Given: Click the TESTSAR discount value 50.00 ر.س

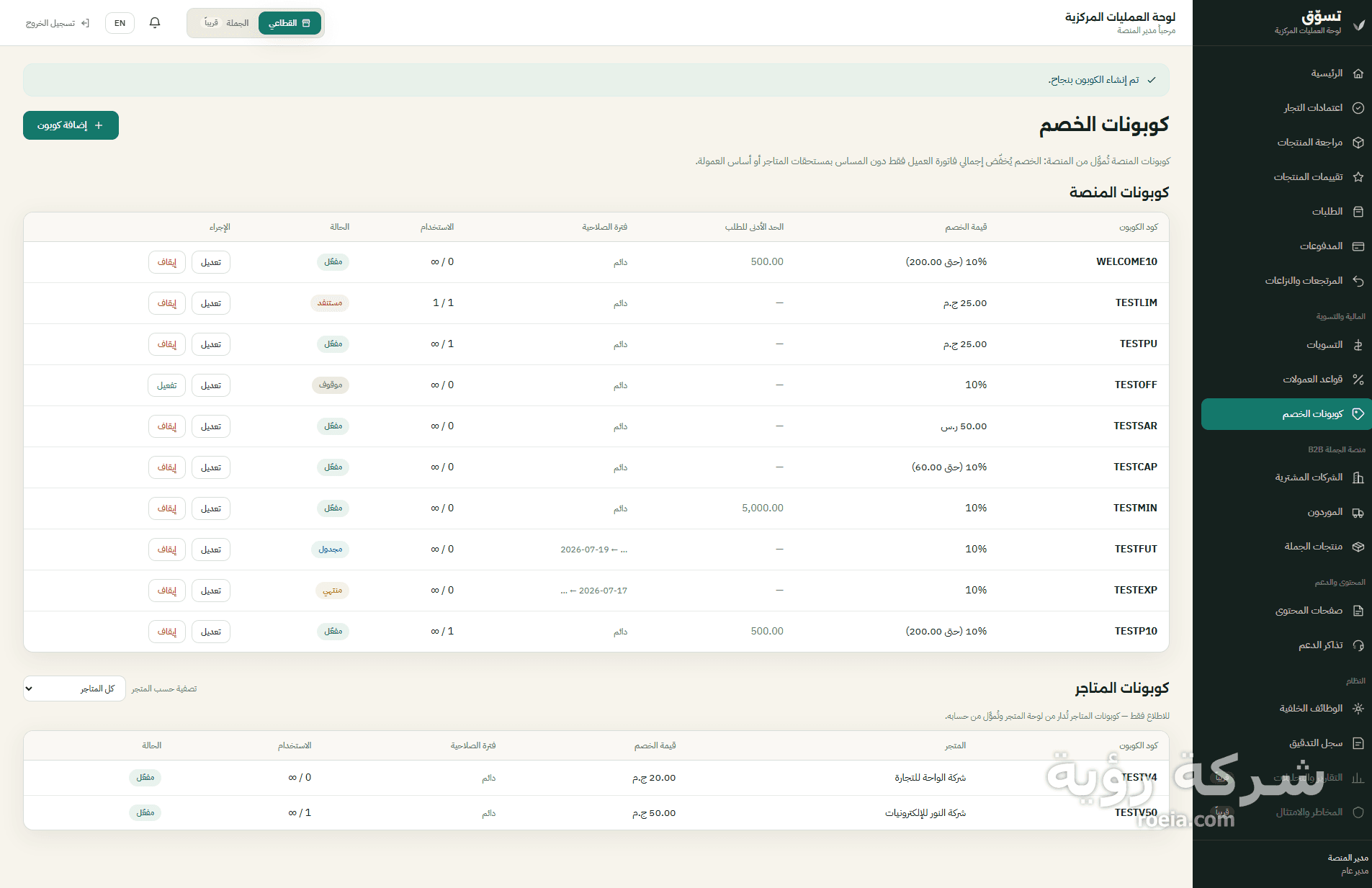Looking at the screenshot, I should point(964,426).
